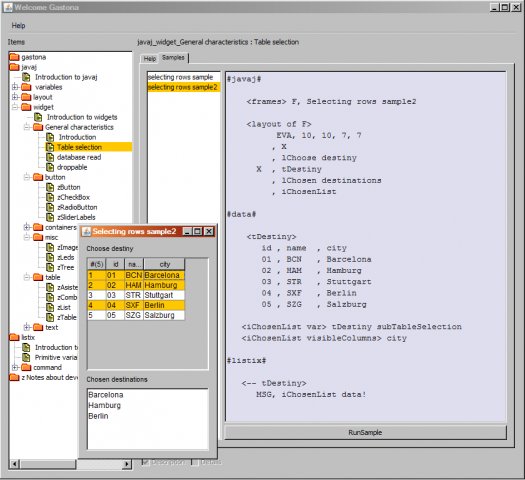The height and width of the screenshot is (480, 525).
Task: Click General characteristics folder icon
Action: tap(38, 127)
